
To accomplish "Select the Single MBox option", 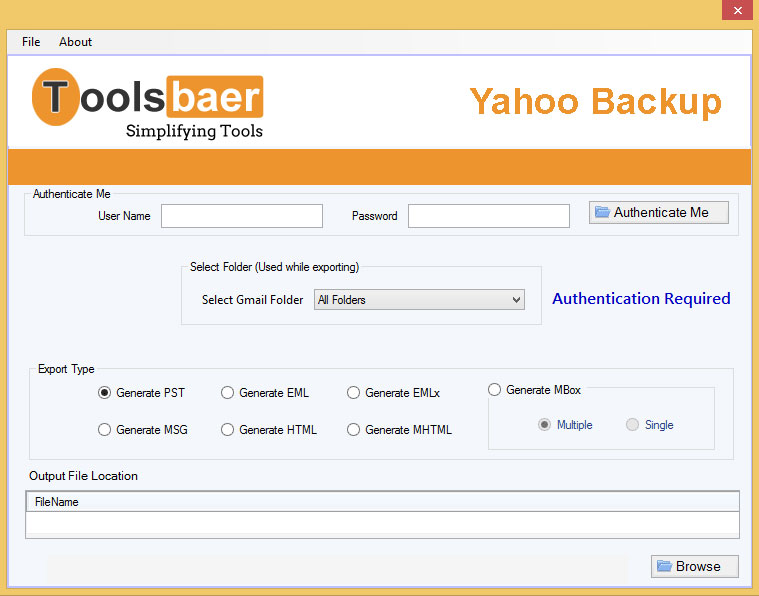I will tap(632, 425).
